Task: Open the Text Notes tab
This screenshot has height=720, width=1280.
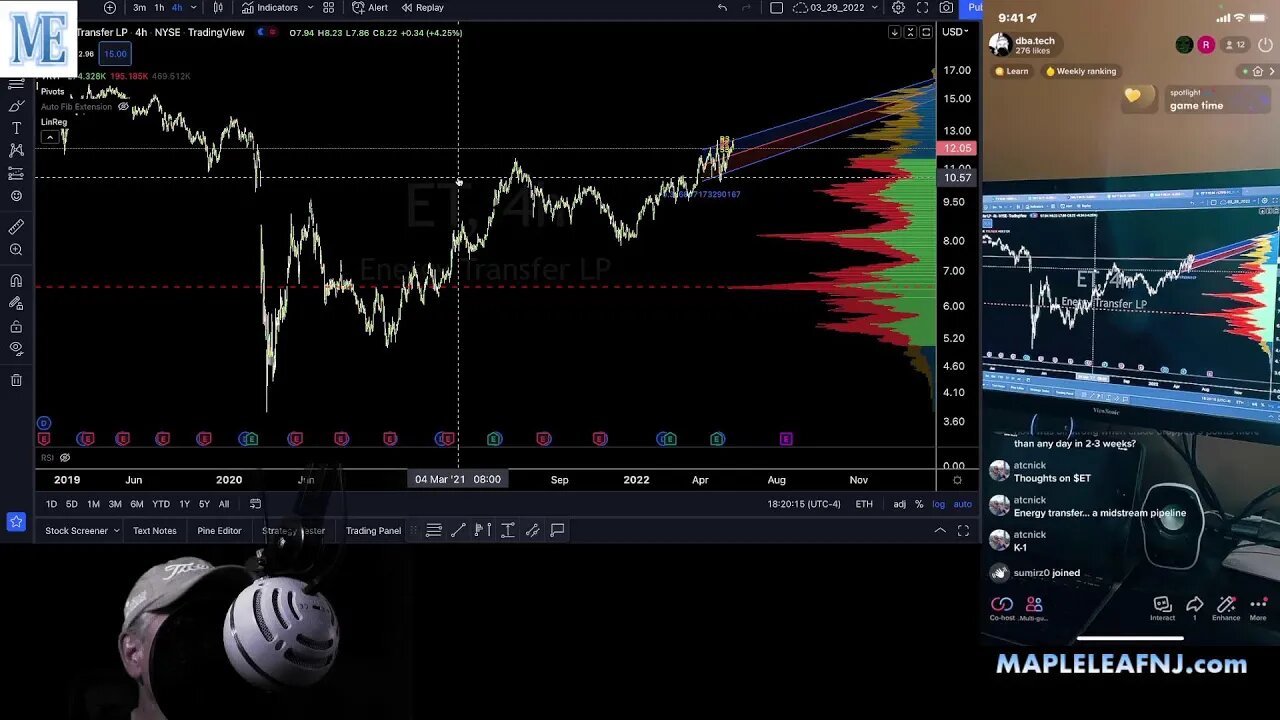Action: (154, 531)
